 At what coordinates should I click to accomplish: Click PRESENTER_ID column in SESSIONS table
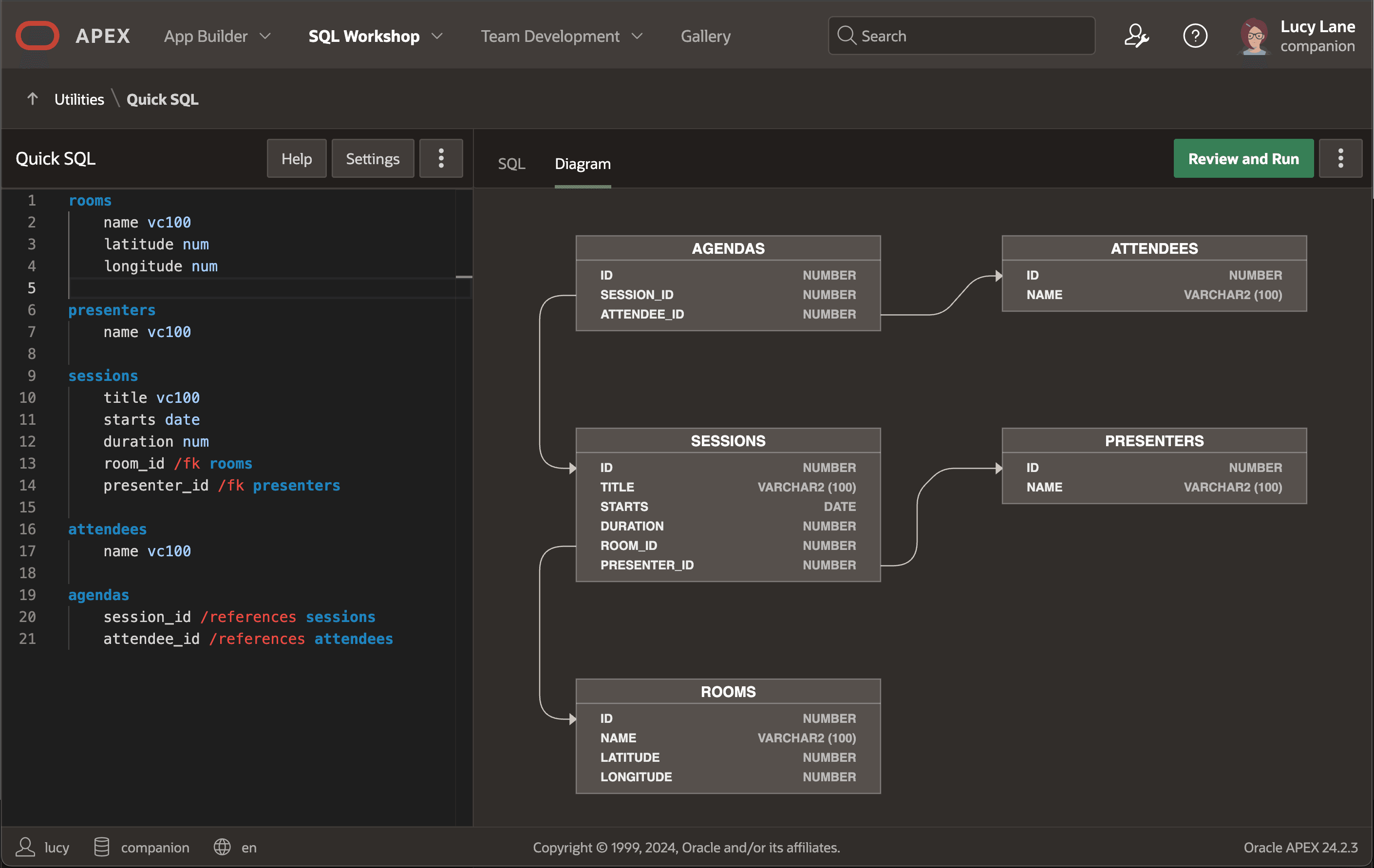[x=728, y=565]
